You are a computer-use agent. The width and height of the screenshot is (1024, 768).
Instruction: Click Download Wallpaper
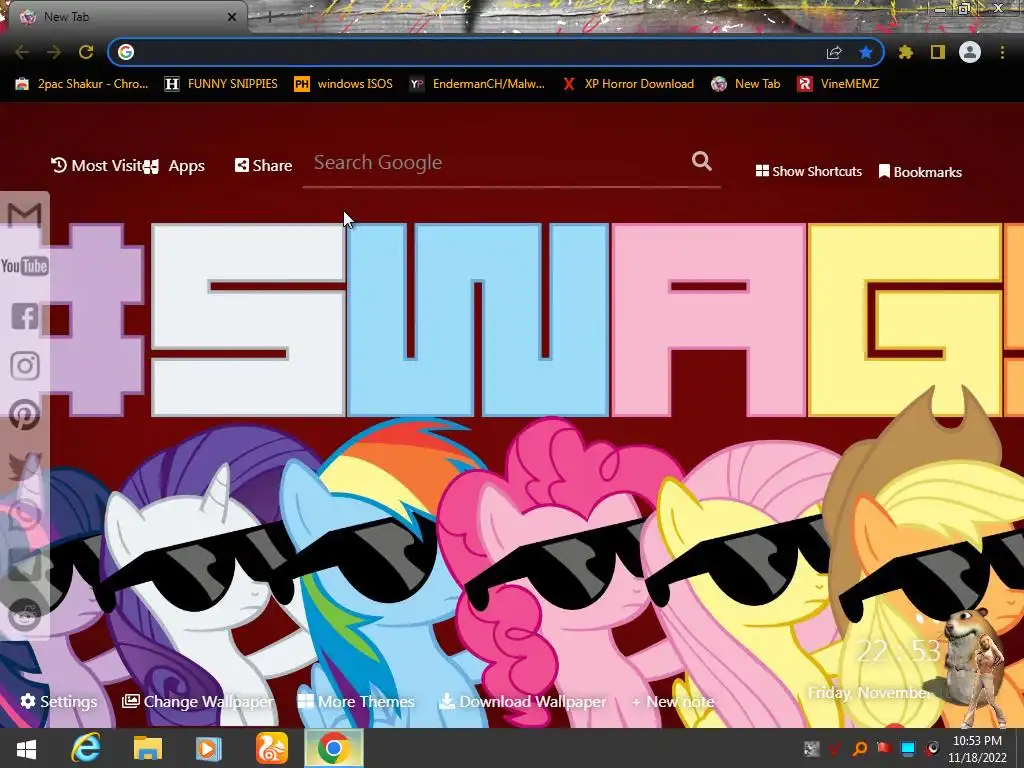[x=522, y=701]
